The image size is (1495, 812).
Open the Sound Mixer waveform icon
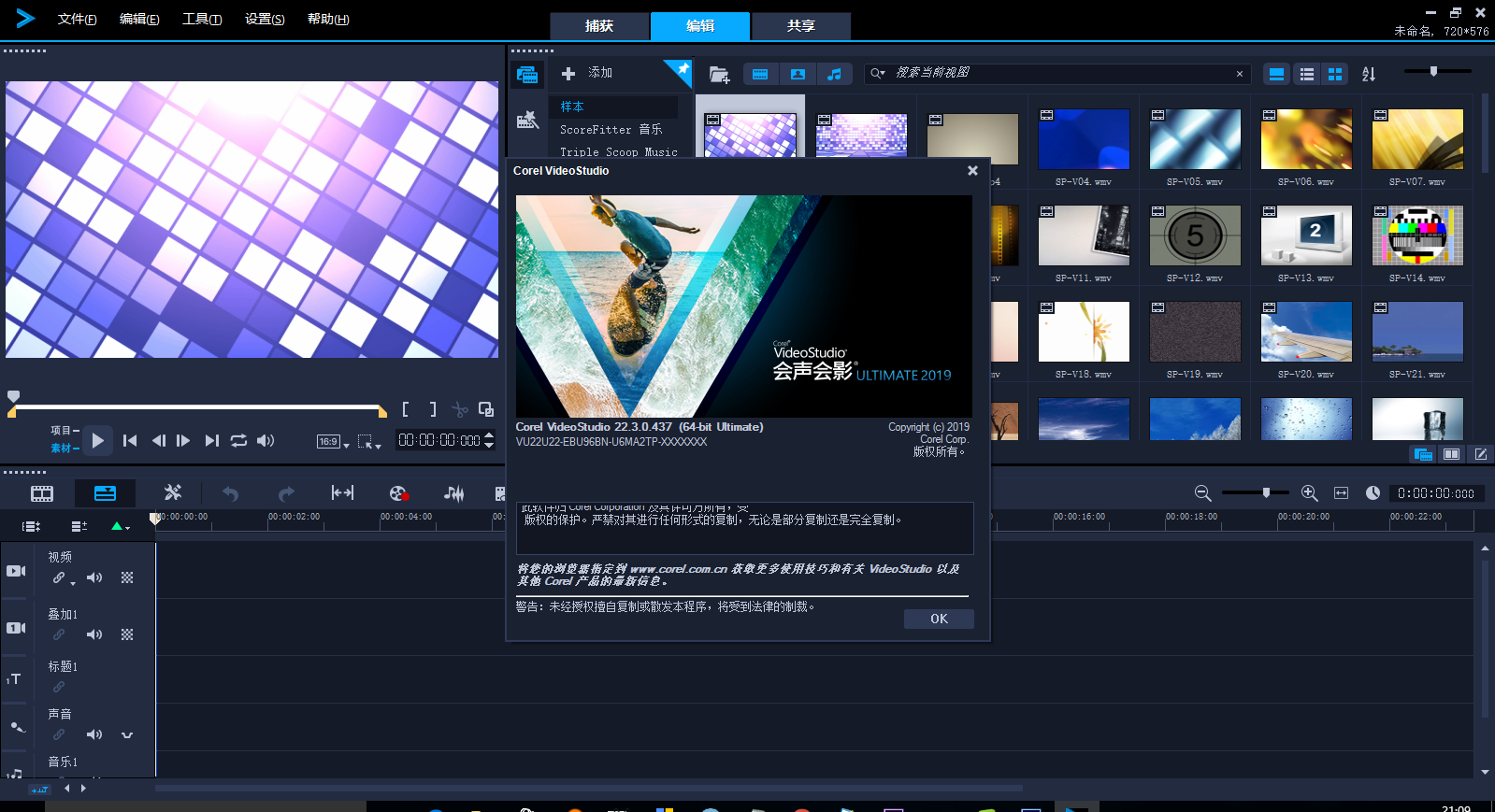tap(453, 493)
